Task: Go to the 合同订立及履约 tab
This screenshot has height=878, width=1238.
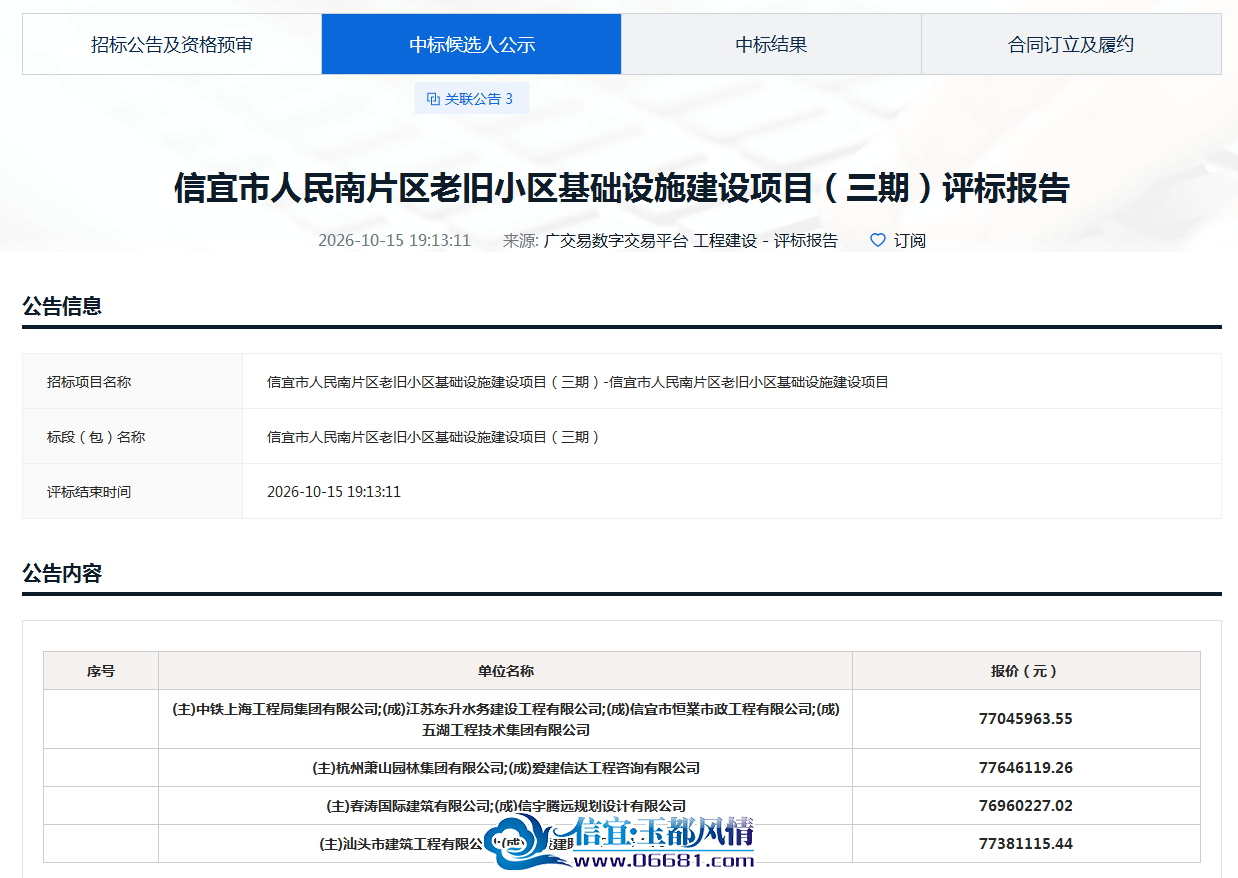Action: (1071, 44)
